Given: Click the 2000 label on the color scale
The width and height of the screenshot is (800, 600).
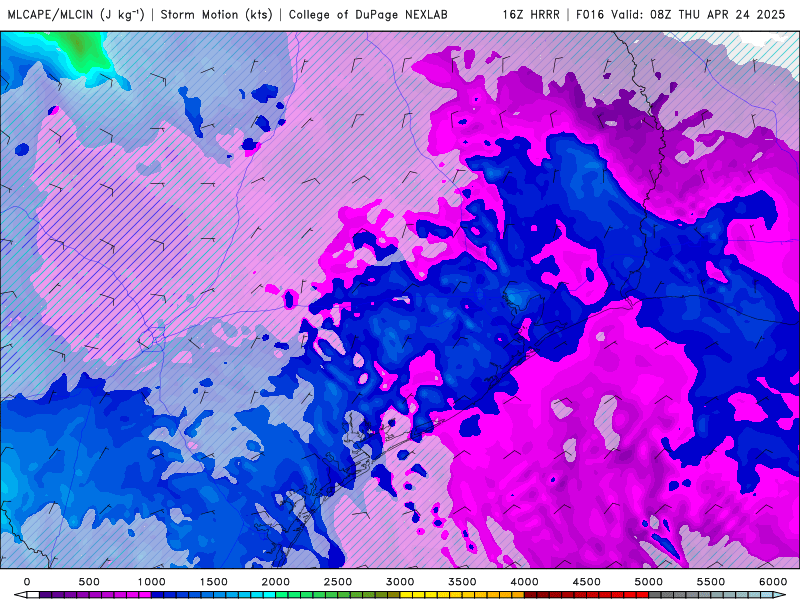Looking at the screenshot, I should 276,582.
